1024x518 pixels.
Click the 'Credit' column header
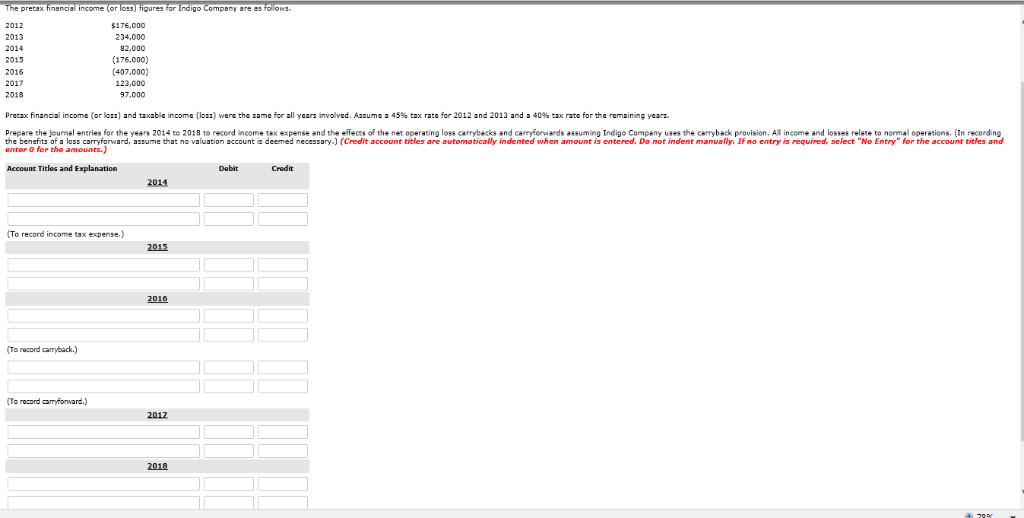click(x=282, y=169)
